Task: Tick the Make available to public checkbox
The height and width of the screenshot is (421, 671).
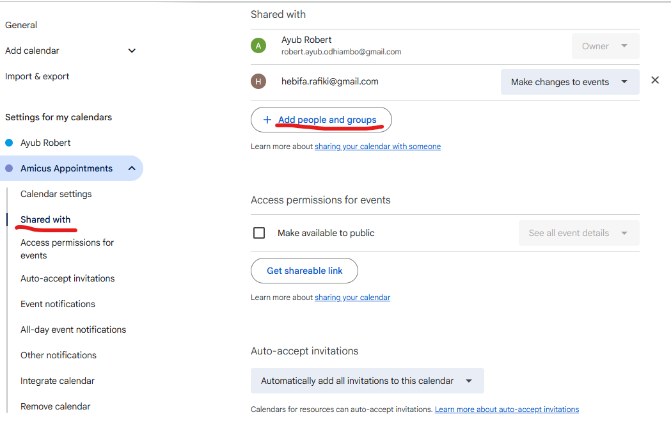Action: [x=259, y=233]
